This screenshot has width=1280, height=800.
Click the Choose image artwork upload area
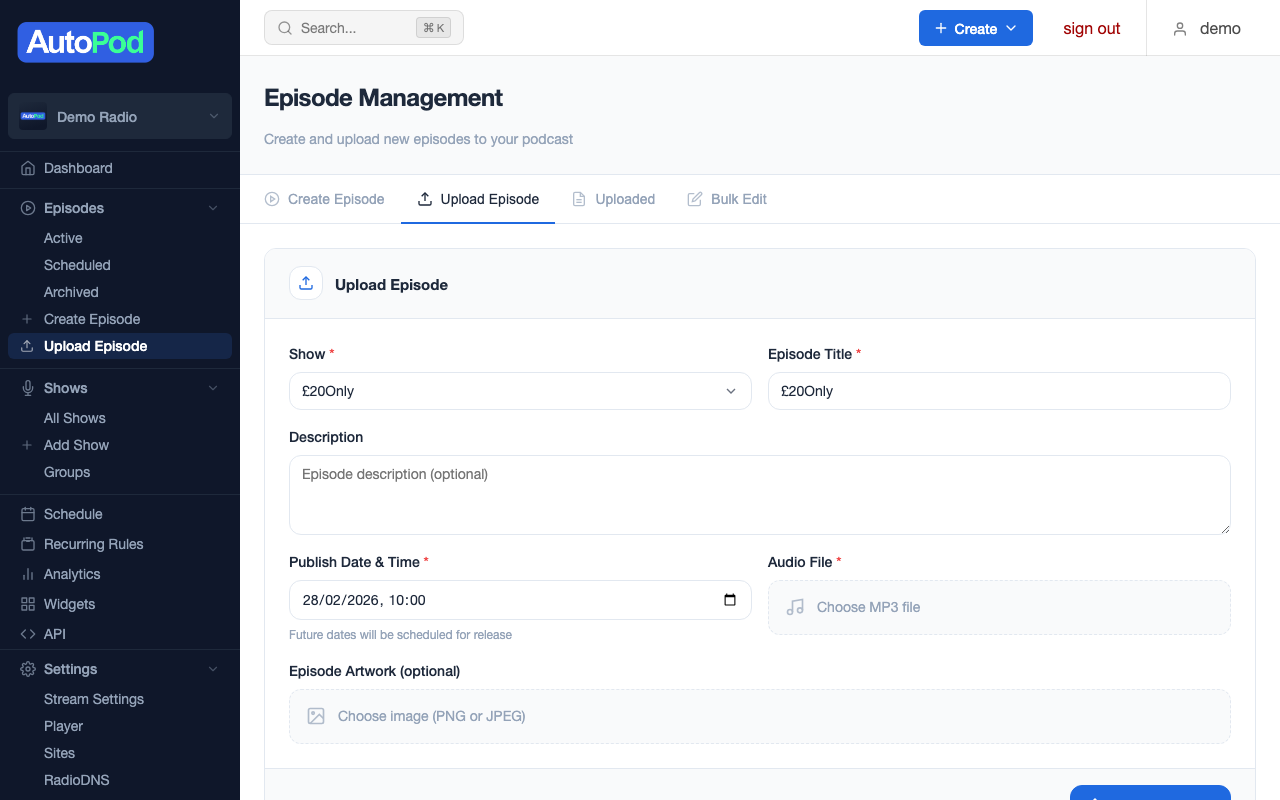click(x=759, y=716)
